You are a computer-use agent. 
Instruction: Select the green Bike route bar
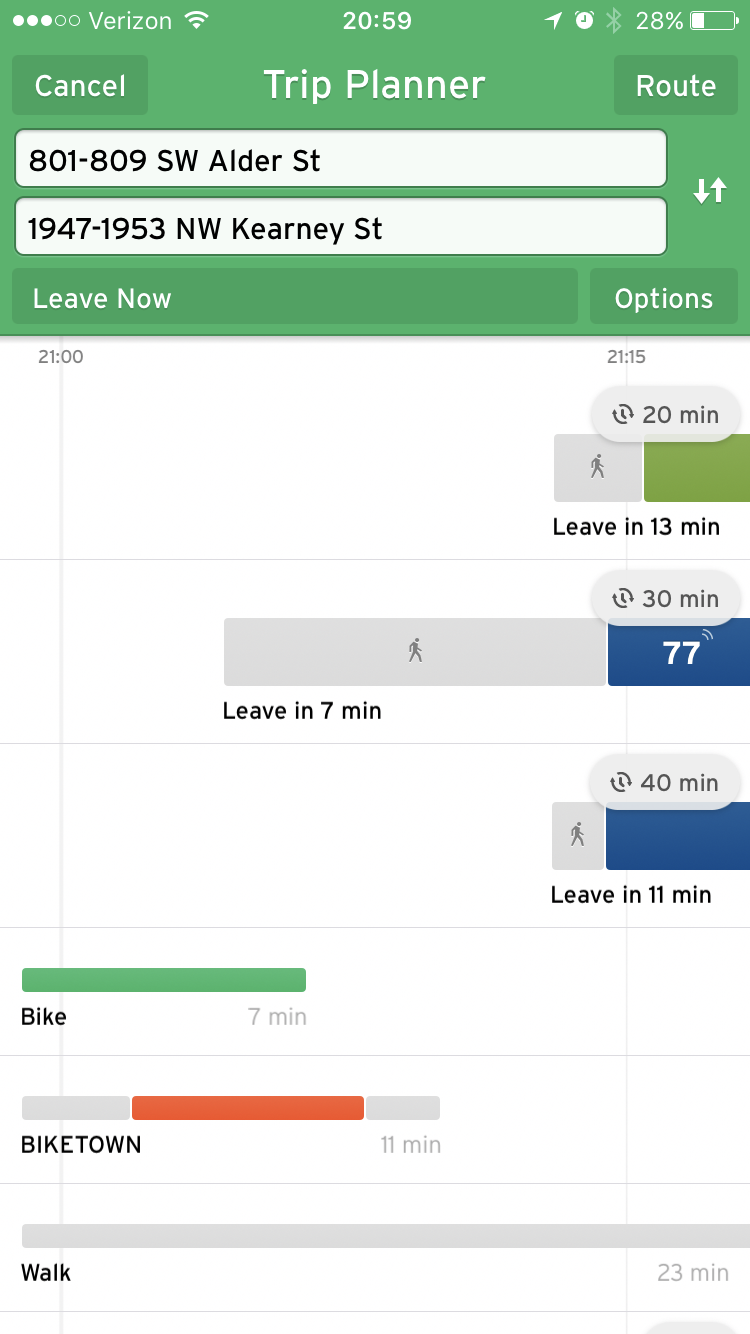163,980
